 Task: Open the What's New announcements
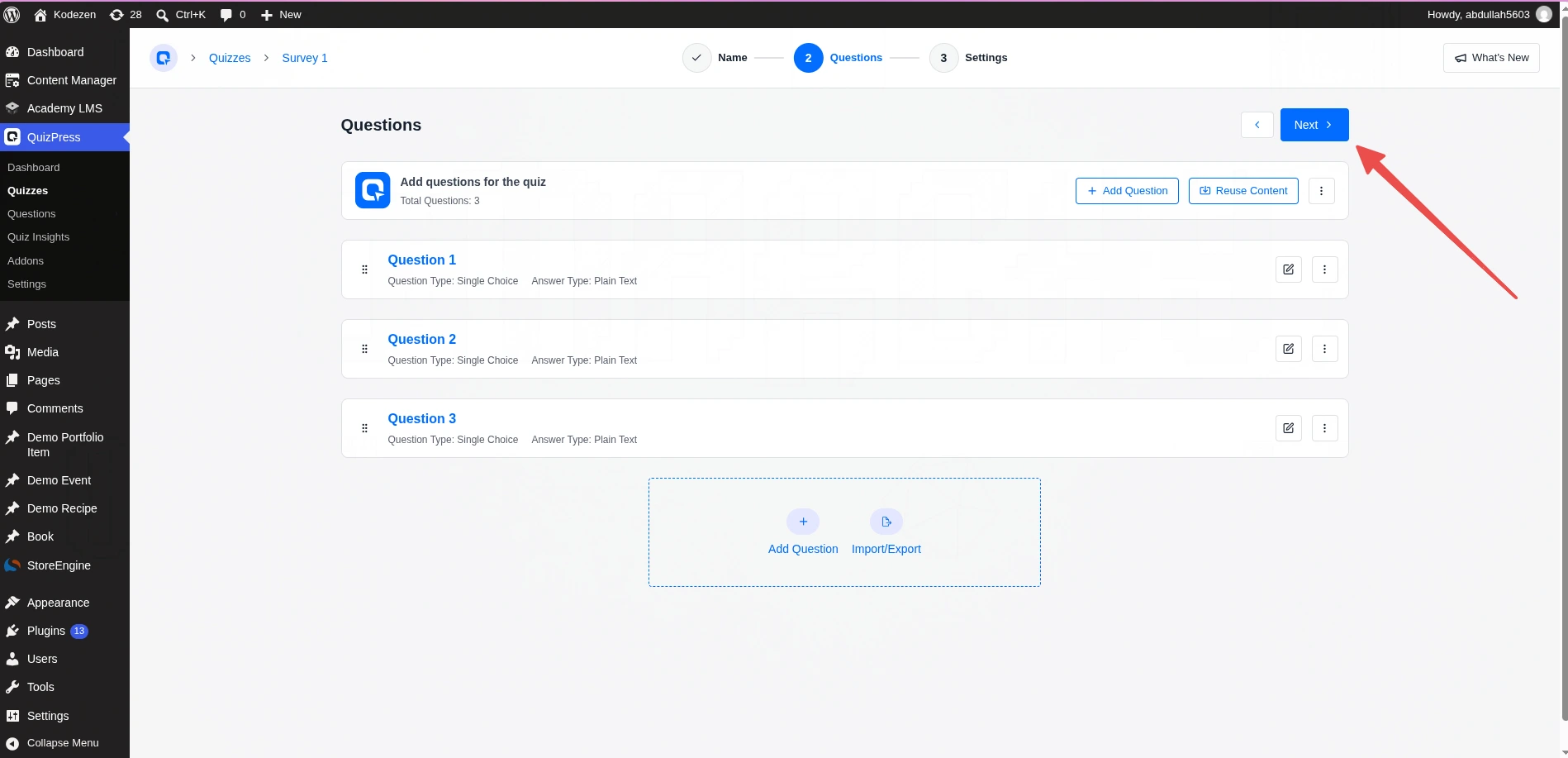tap(1491, 58)
